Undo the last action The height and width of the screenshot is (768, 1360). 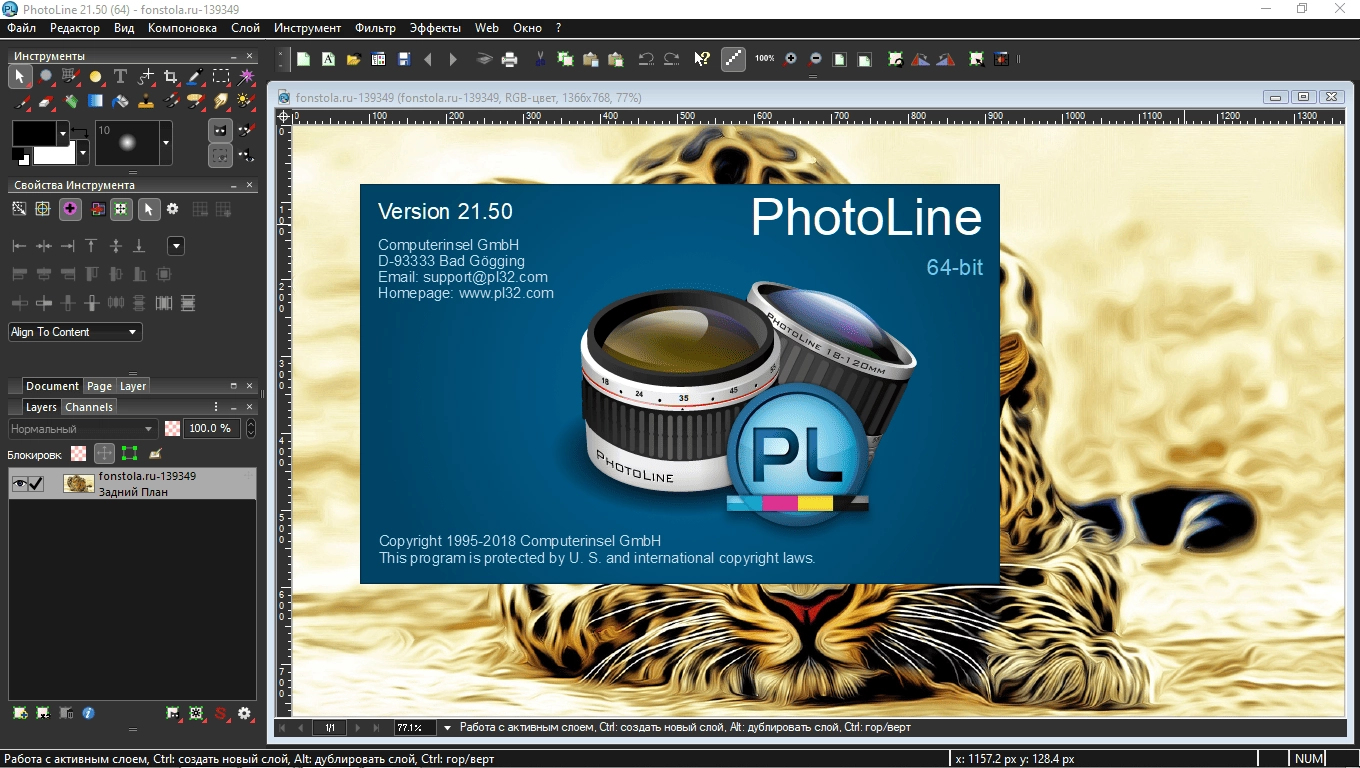(646, 59)
